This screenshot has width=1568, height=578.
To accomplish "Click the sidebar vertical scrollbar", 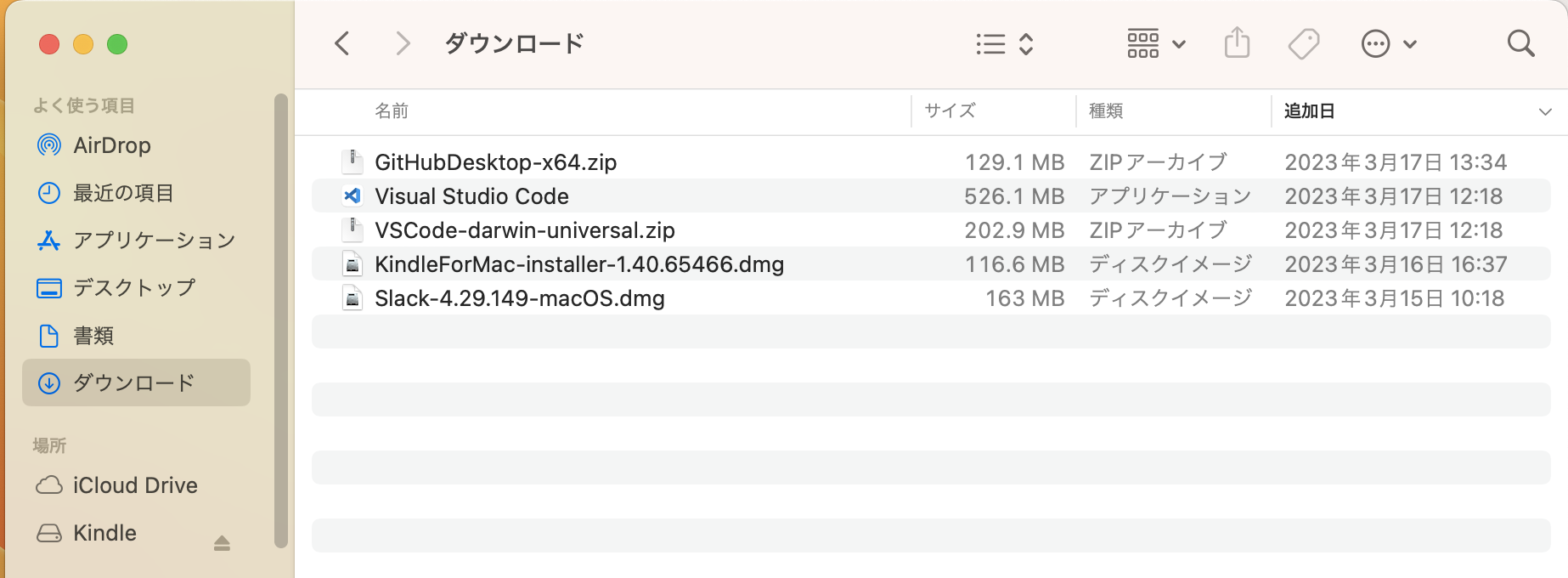I will pyautogui.click(x=281, y=321).
